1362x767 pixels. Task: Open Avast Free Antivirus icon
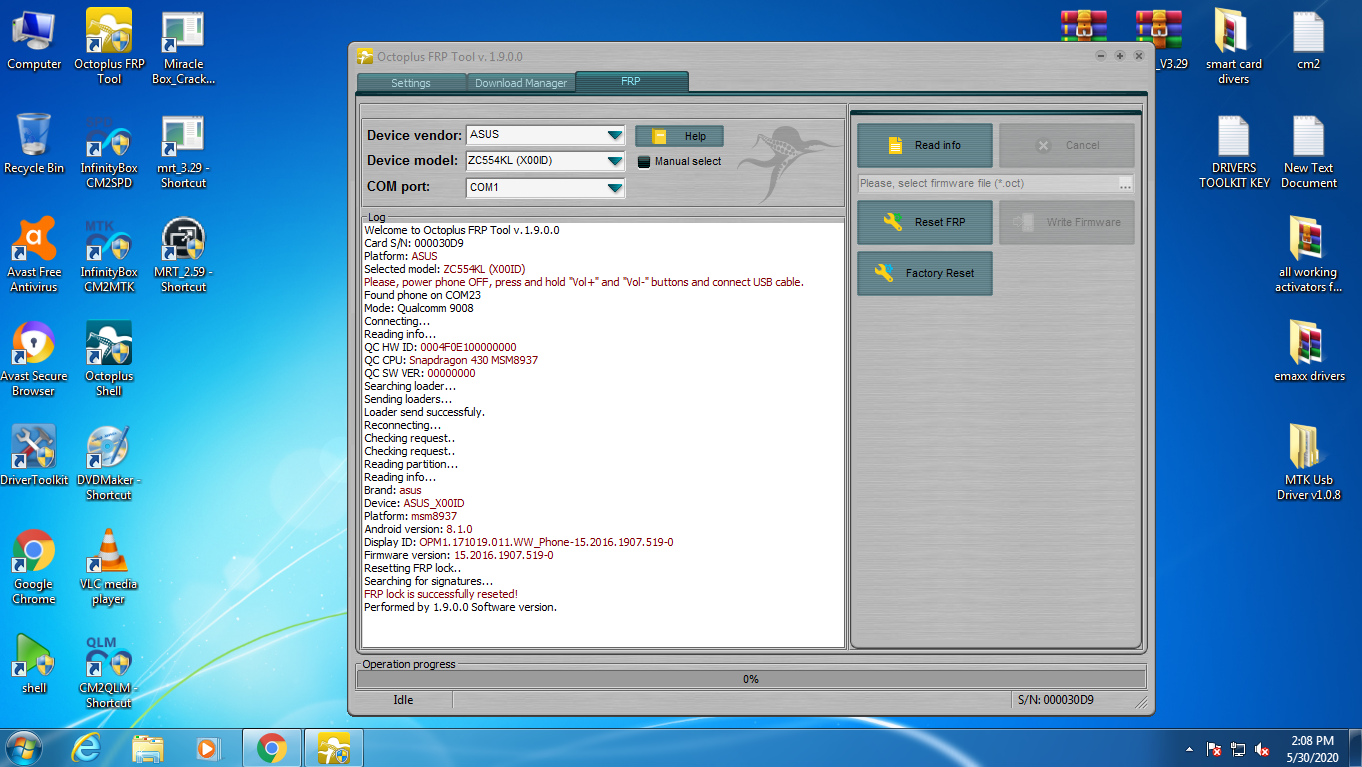tap(34, 254)
